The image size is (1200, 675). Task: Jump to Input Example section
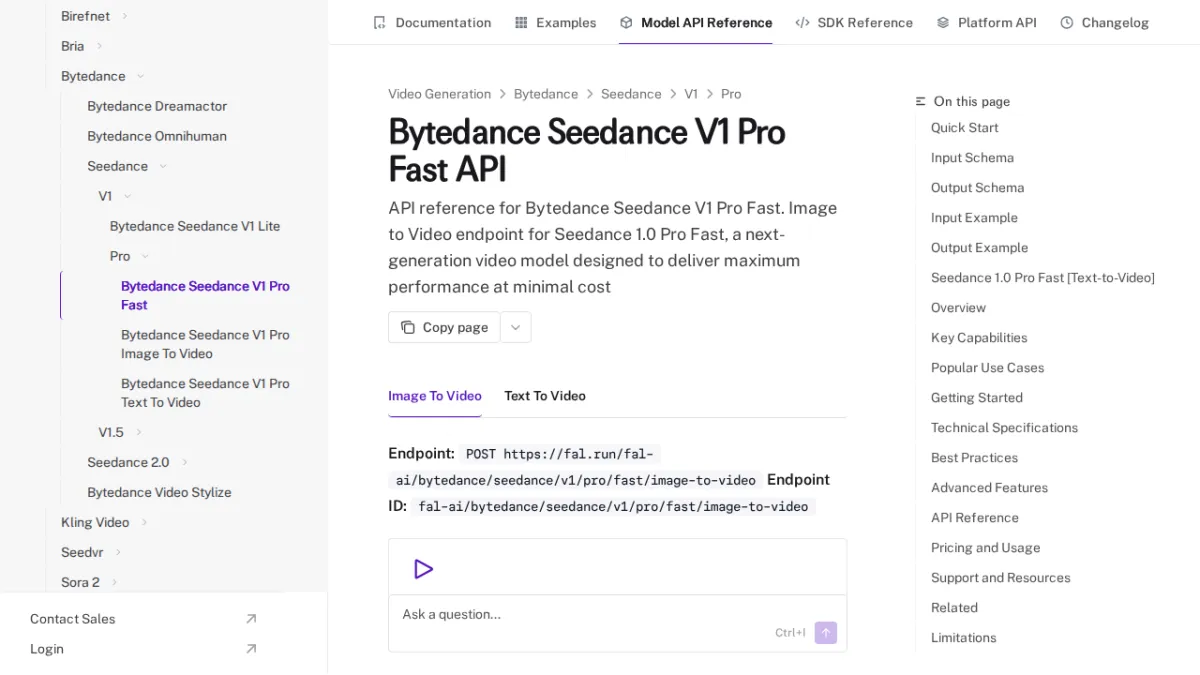tap(974, 218)
